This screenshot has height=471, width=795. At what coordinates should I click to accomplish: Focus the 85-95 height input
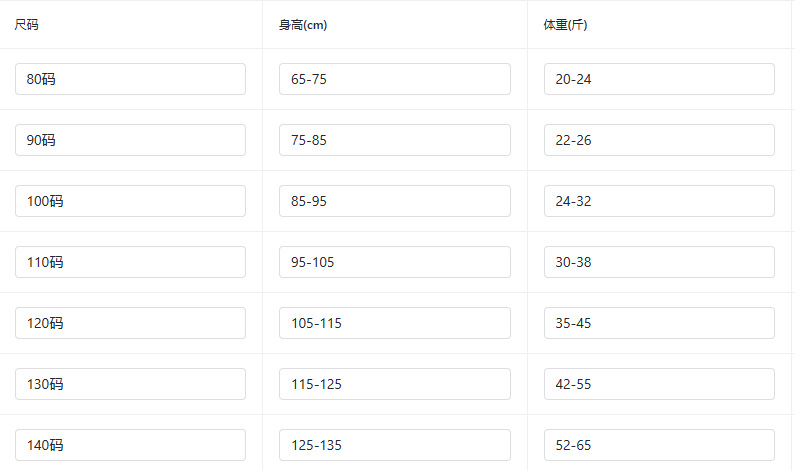pyautogui.click(x=394, y=201)
